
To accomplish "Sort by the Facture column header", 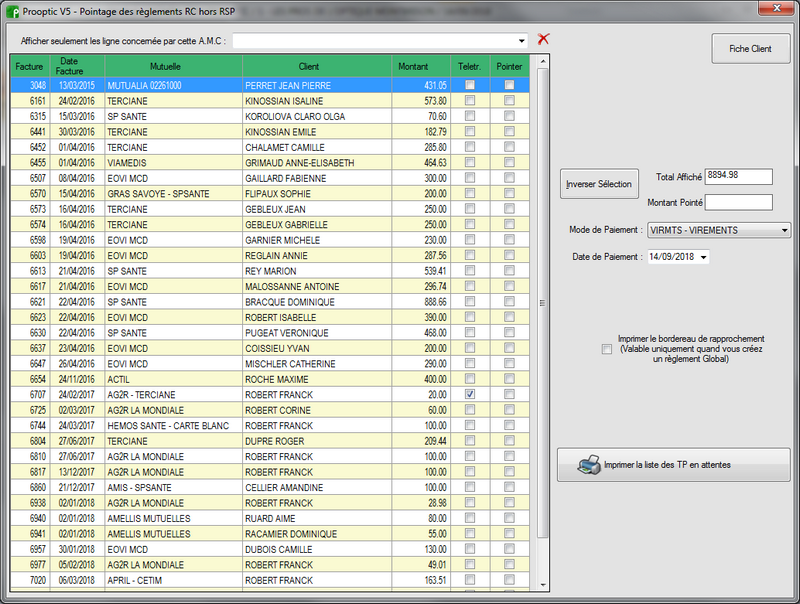I will pos(30,66).
